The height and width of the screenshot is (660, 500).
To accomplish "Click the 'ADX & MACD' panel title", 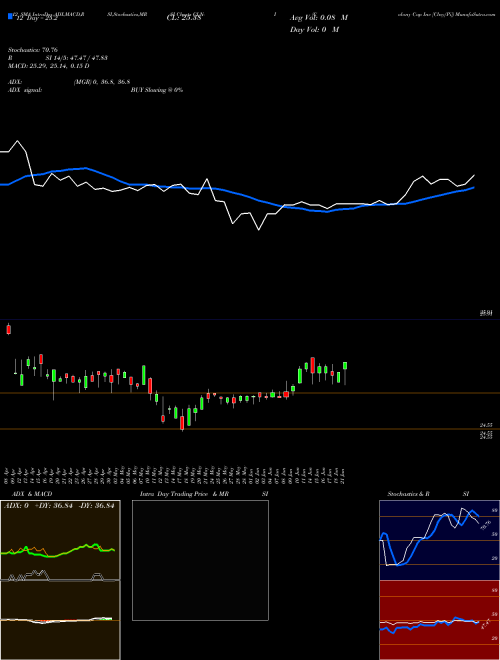I will point(32,494).
